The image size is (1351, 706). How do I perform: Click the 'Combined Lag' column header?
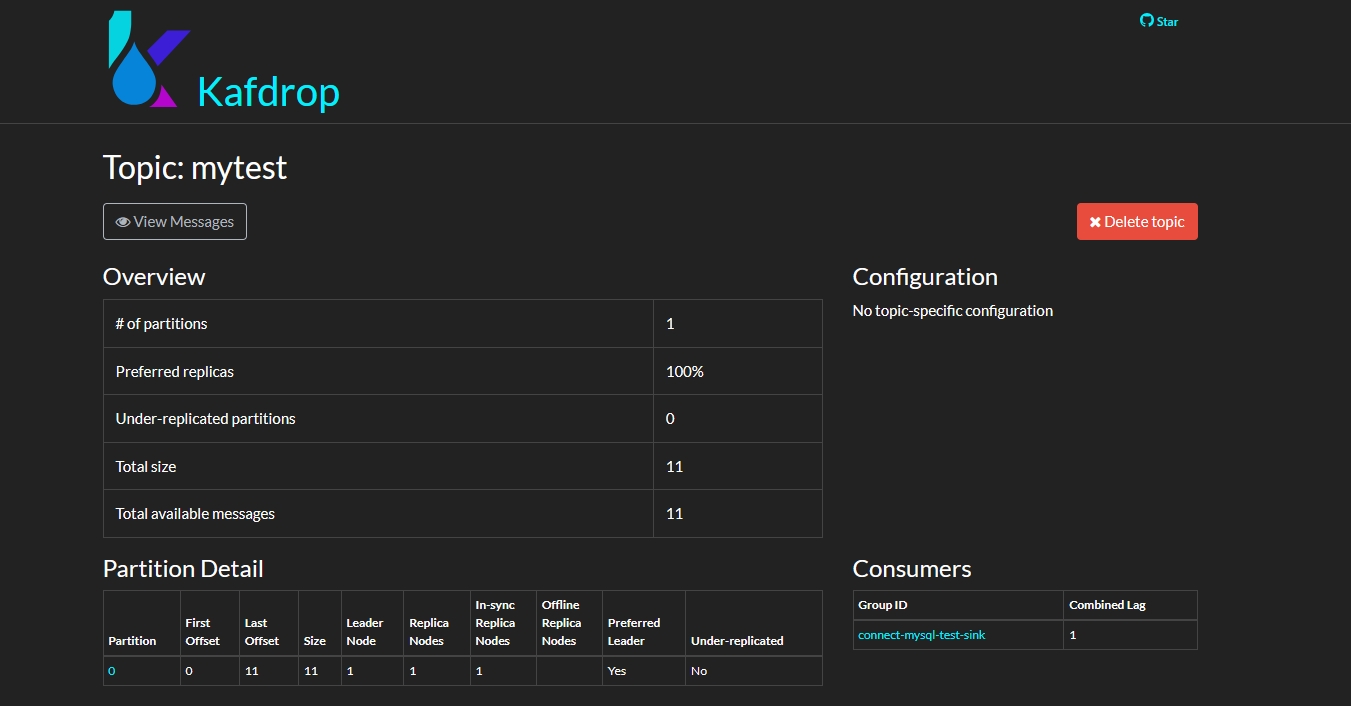(1107, 605)
